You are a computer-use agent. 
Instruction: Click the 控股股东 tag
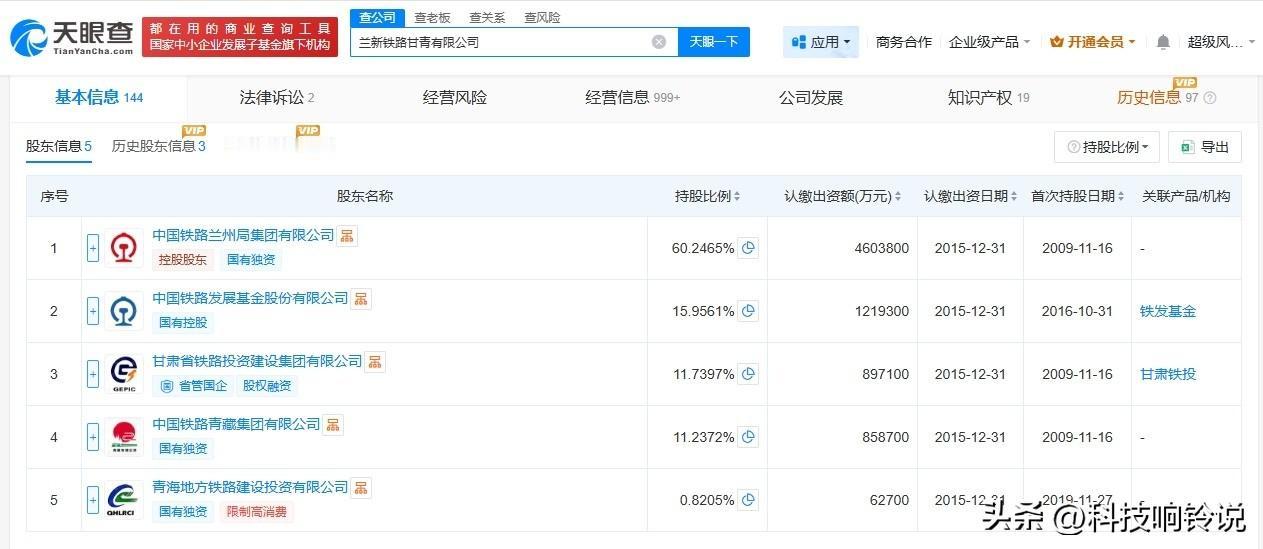[x=183, y=260]
